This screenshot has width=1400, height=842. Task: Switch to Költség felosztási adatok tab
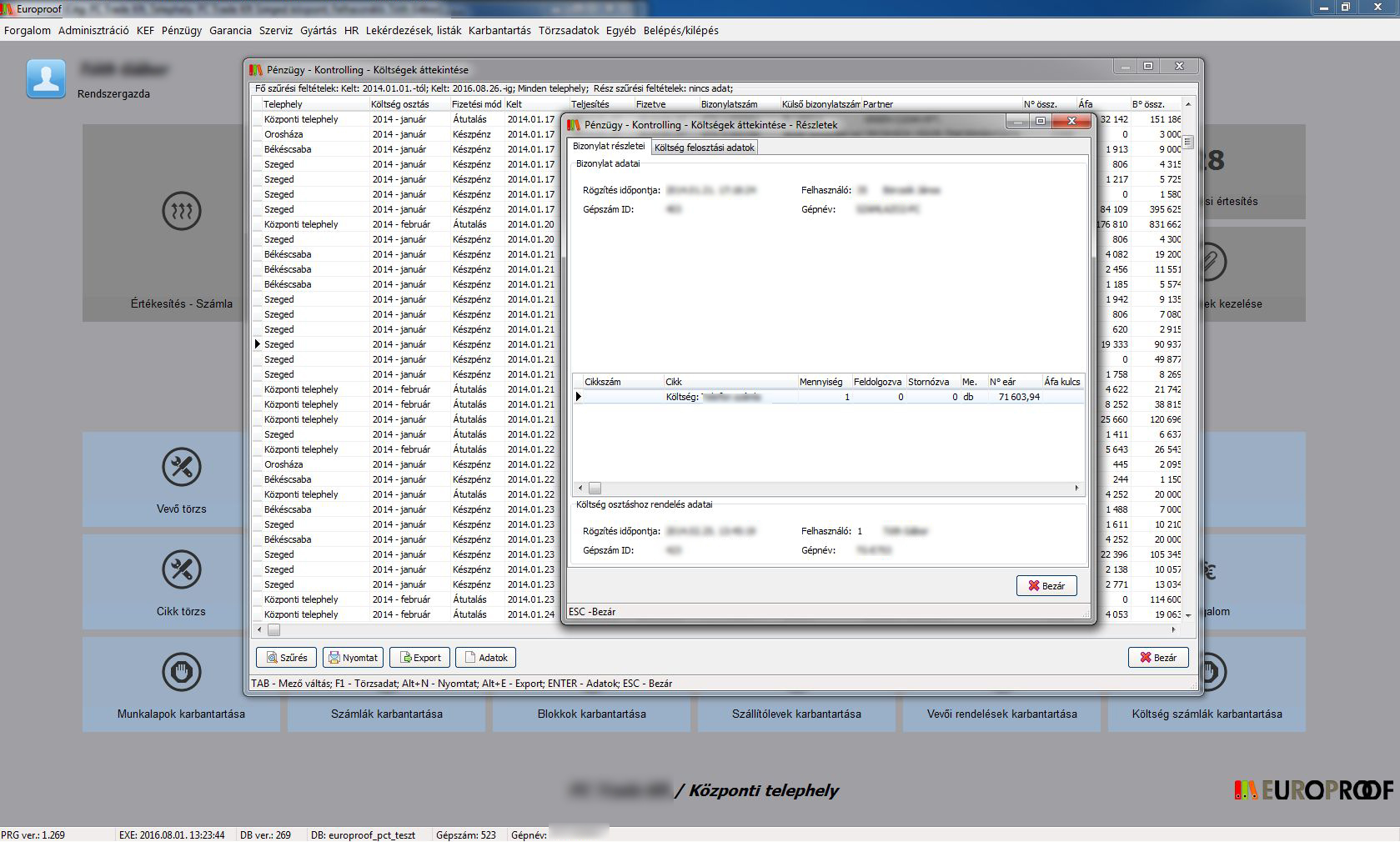point(704,148)
